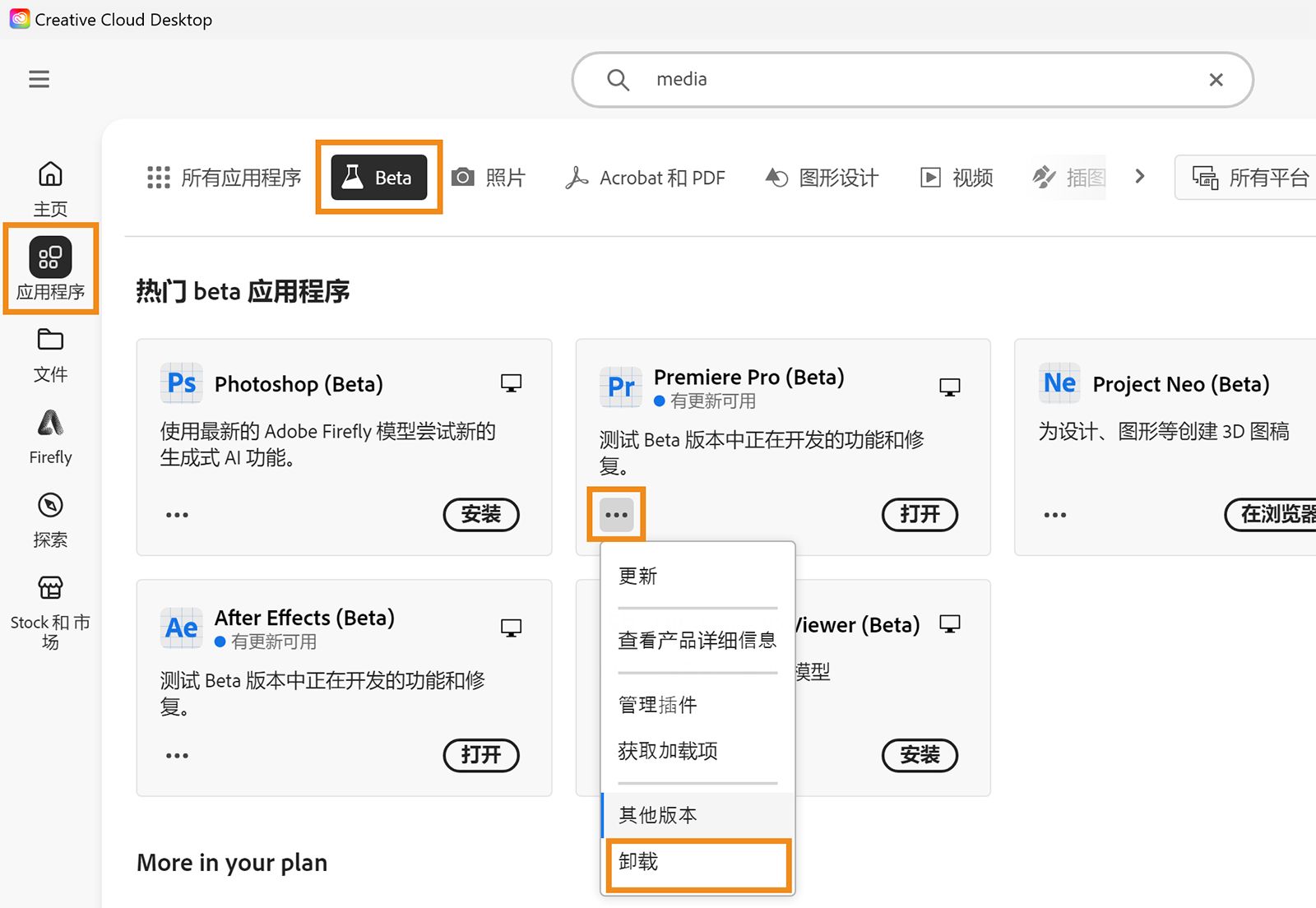Choose 其他版本 in the context menu
Viewport: 1316px width, 908px height.
pos(697,815)
